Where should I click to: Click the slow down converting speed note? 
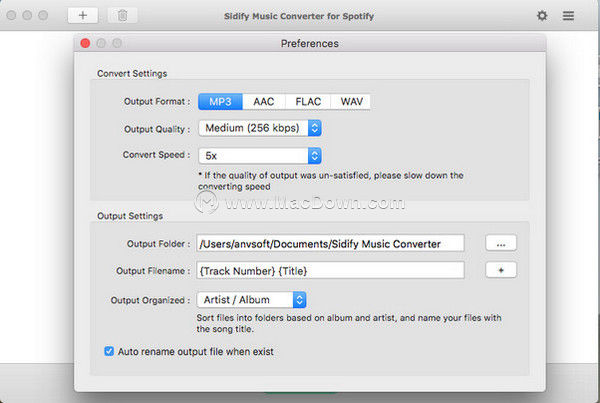coord(331,181)
